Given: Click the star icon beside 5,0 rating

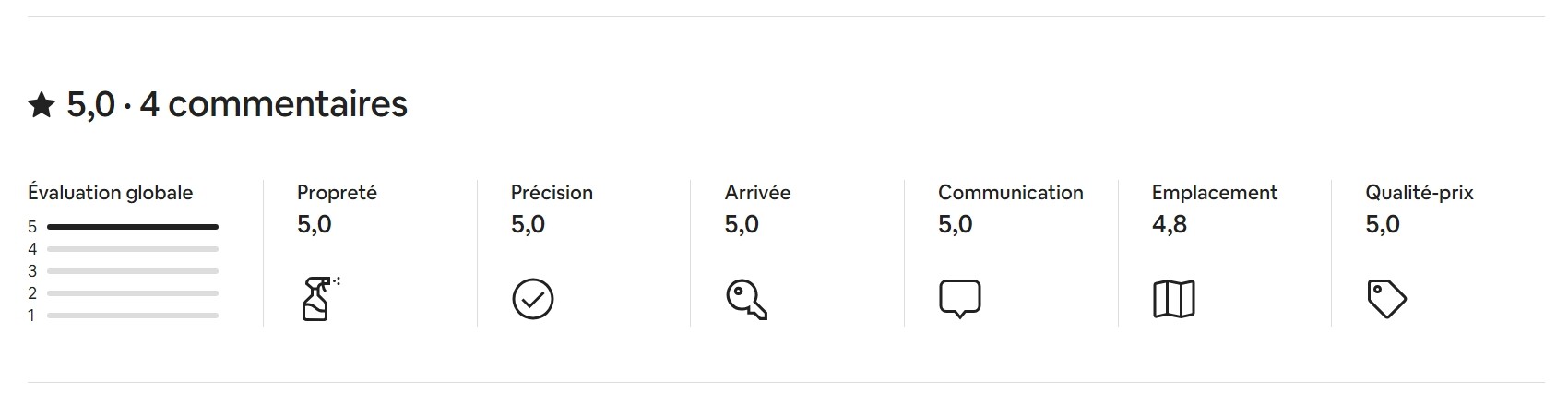Looking at the screenshot, I should 42,106.
